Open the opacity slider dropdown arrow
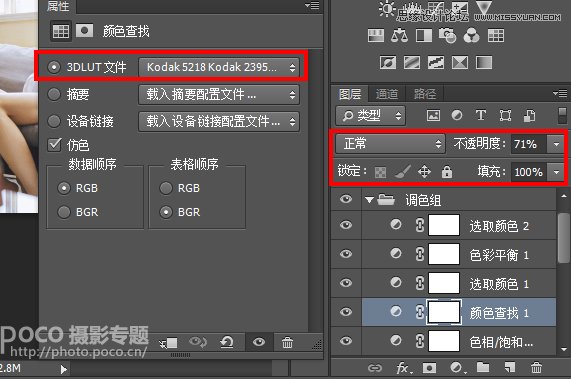This screenshot has height=379, width=571. pos(556,144)
